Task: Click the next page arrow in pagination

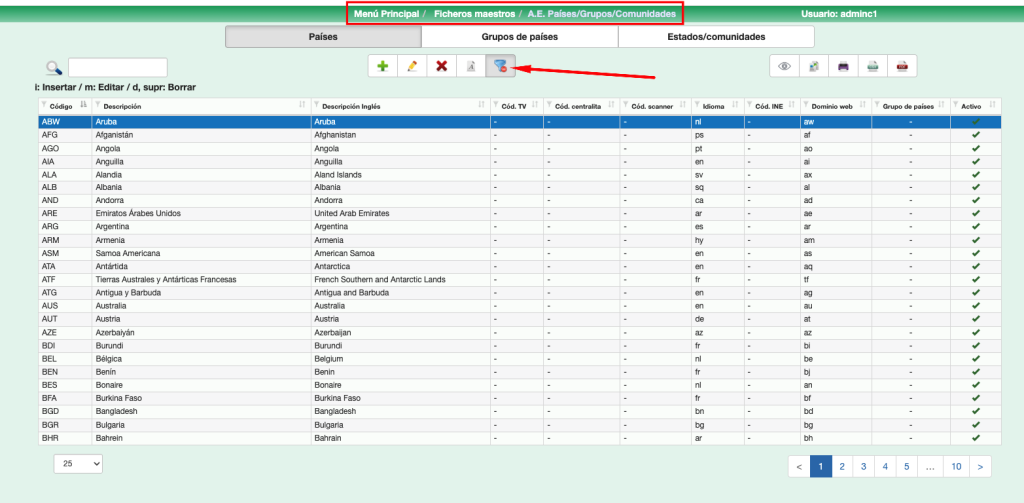Action: [981, 466]
